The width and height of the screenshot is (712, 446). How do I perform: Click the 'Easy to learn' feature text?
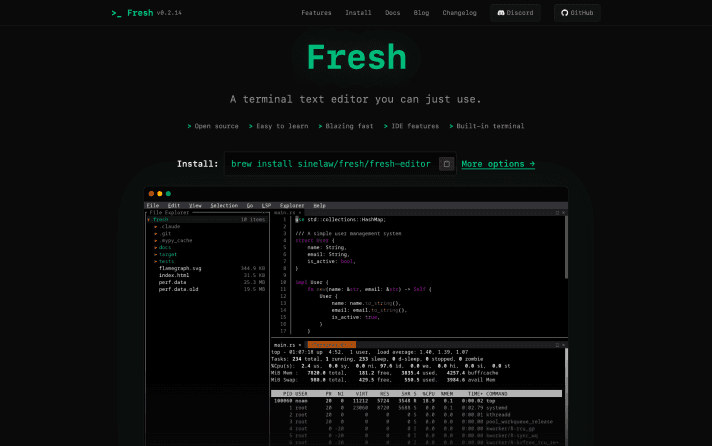282,126
